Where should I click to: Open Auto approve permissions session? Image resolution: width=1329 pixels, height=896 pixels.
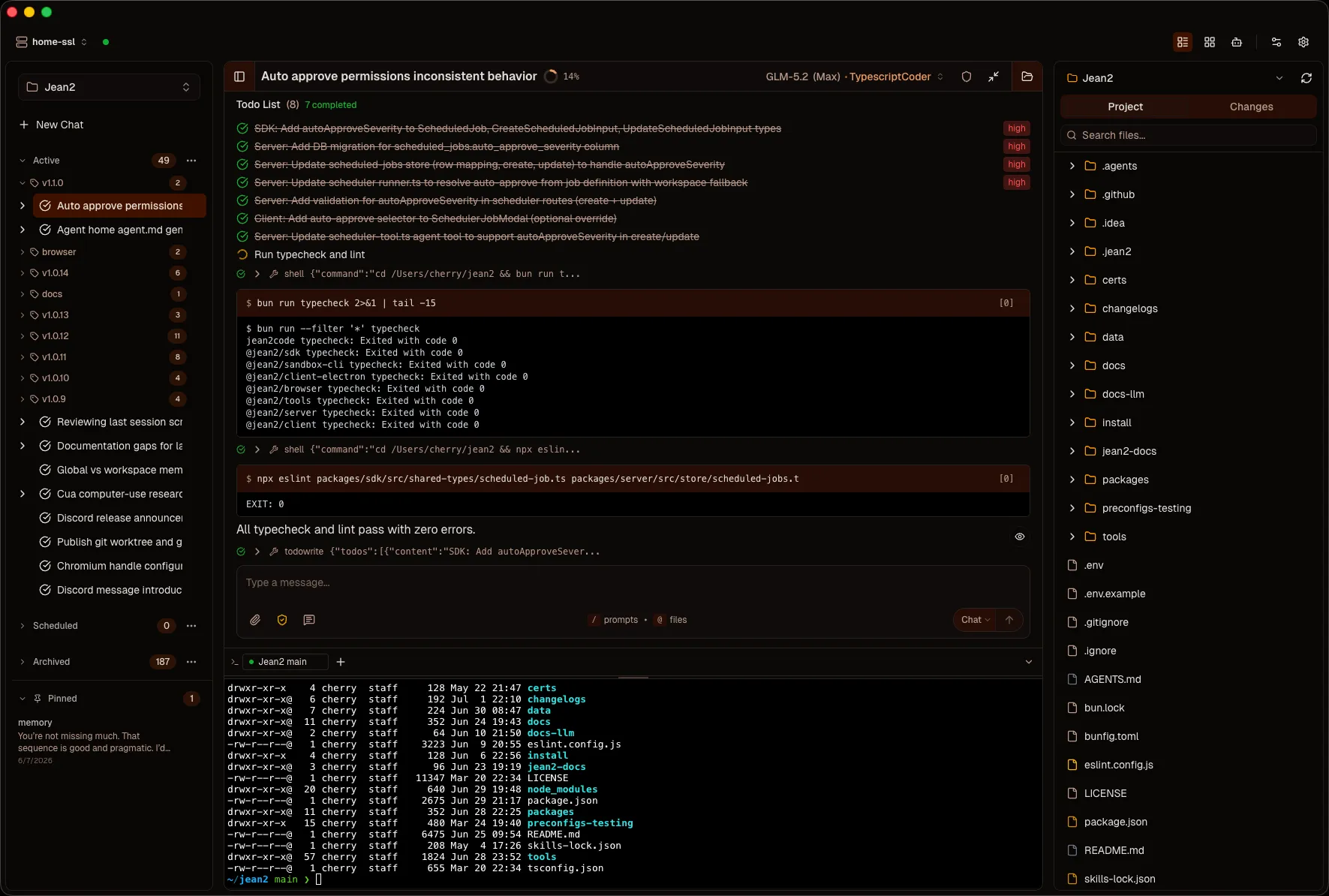click(120, 206)
